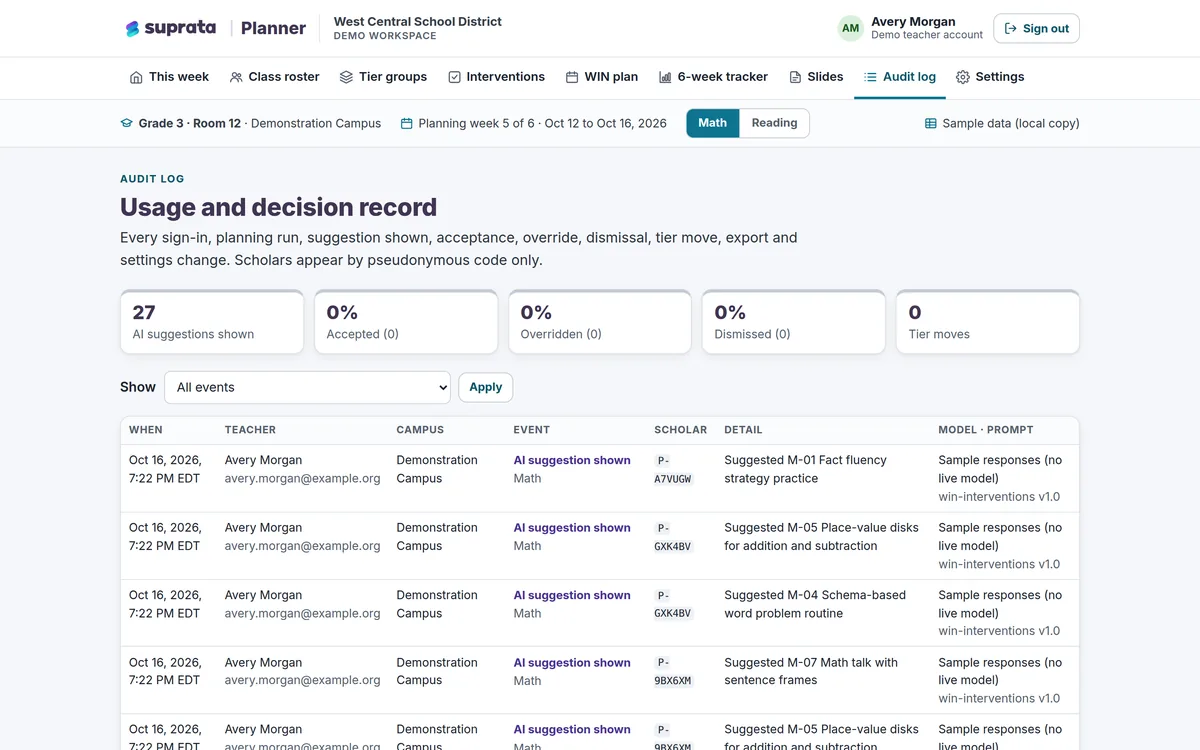The image size is (1200, 750).
Task: Click the bar chart icon beside 6-week tracker
Action: click(x=665, y=77)
